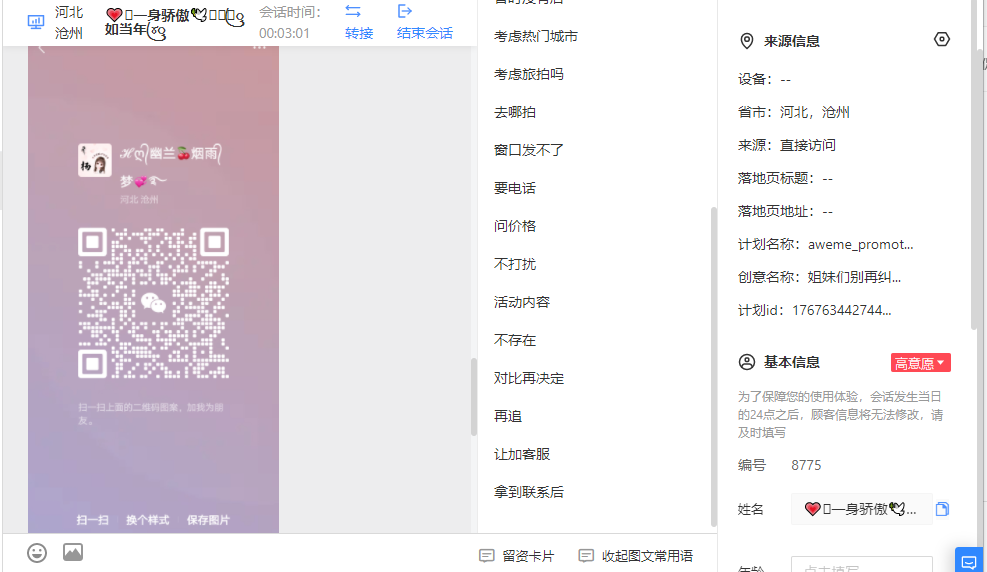Click the transfer arrows icon above 转接

click(353, 11)
